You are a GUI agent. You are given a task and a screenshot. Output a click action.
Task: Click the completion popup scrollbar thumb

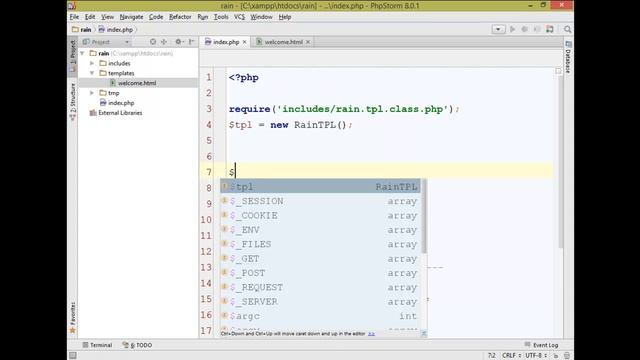tap(424, 216)
